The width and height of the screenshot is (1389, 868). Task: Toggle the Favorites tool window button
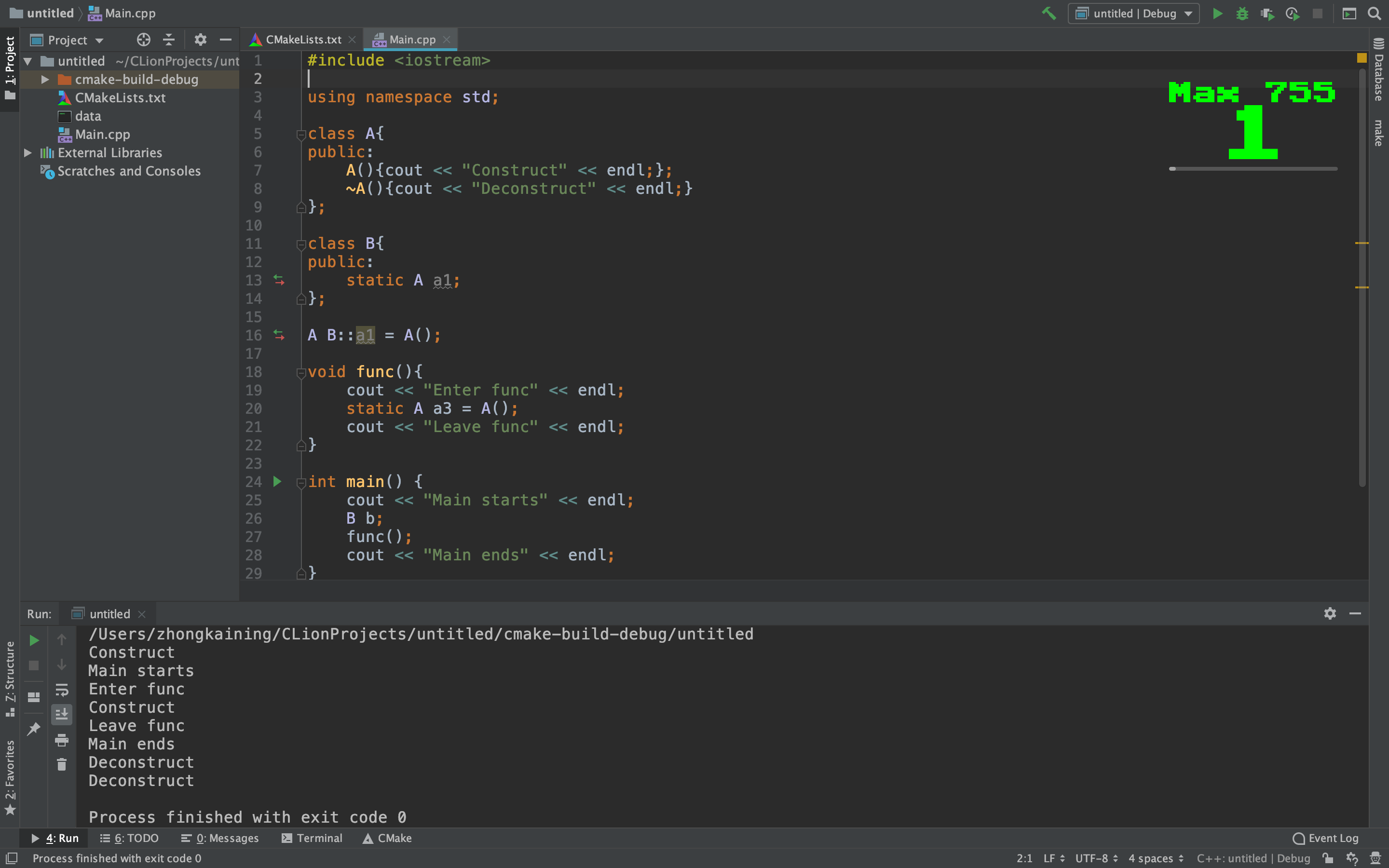(10, 777)
